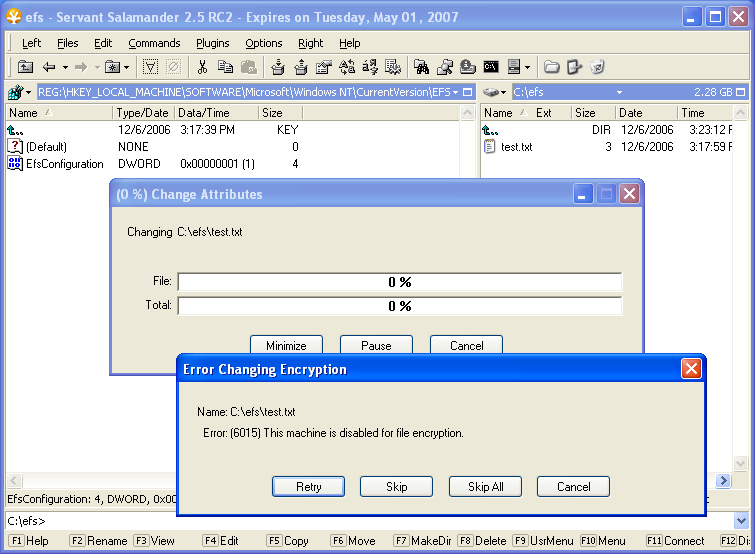This screenshot has width=755, height=554.
Task: Click the scissors cut icon
Action: 202,67
